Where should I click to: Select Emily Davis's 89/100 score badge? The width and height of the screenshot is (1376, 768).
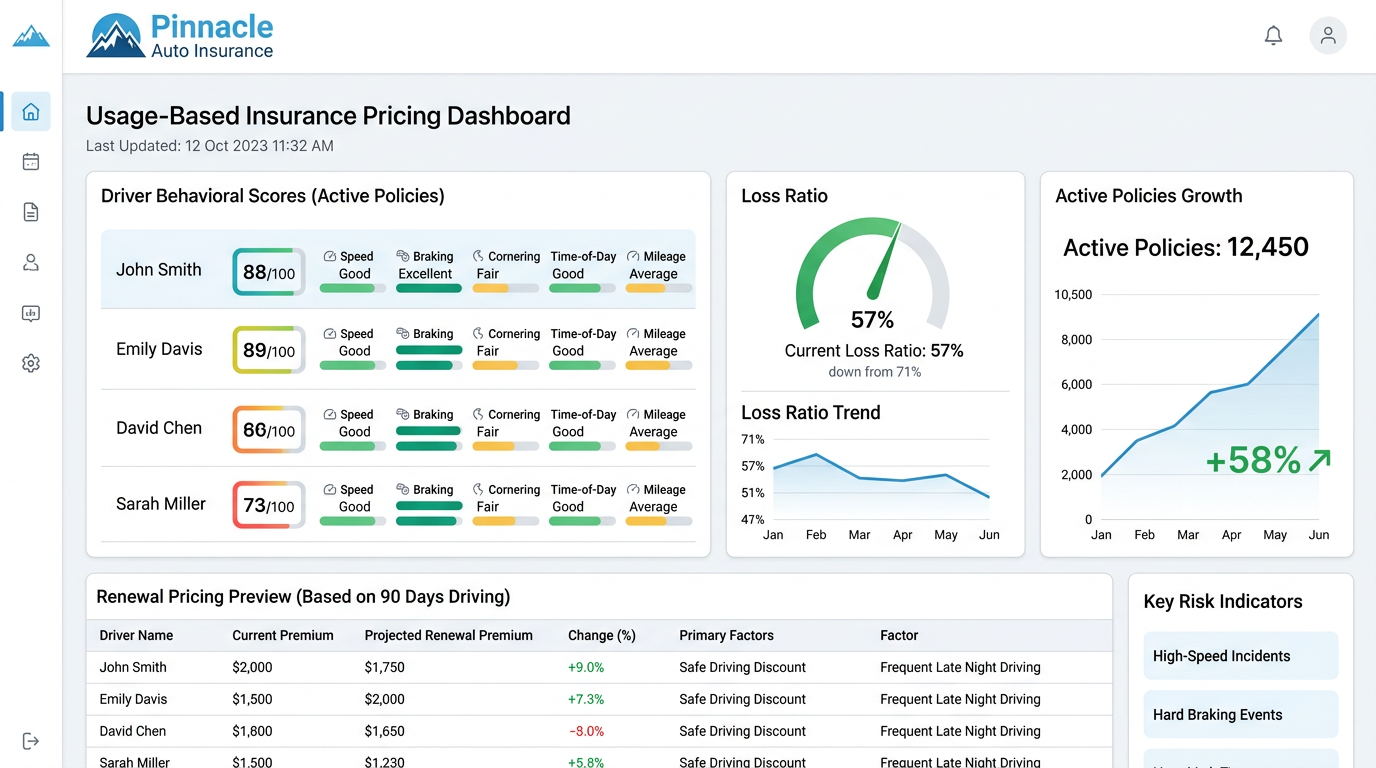point(269,350)
